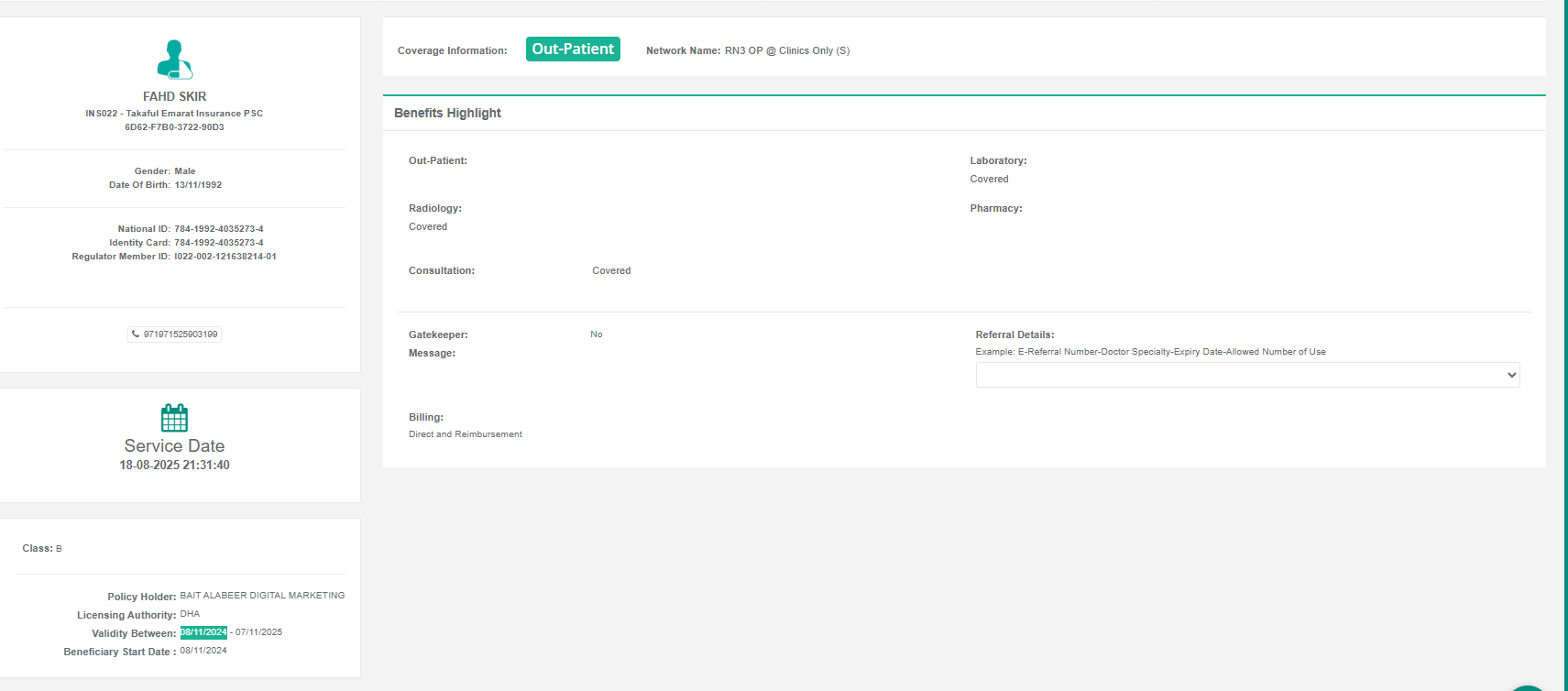Click the National ID number value
Image resolution: width=1568 pixels, height=691 pixels.
pos(219,229)
